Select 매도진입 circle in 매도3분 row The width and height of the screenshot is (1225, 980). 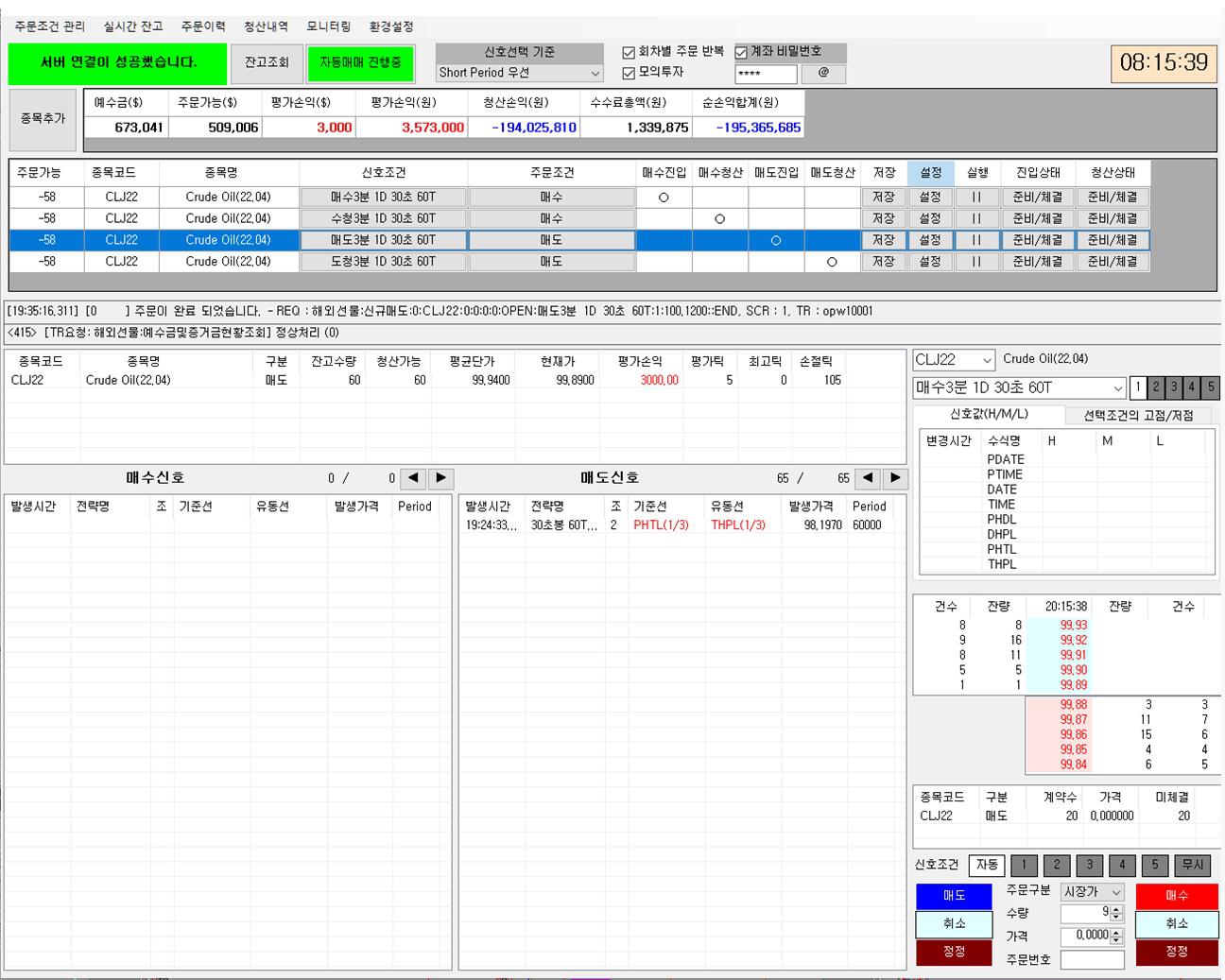pyautogui.click(x=776, y=240)
